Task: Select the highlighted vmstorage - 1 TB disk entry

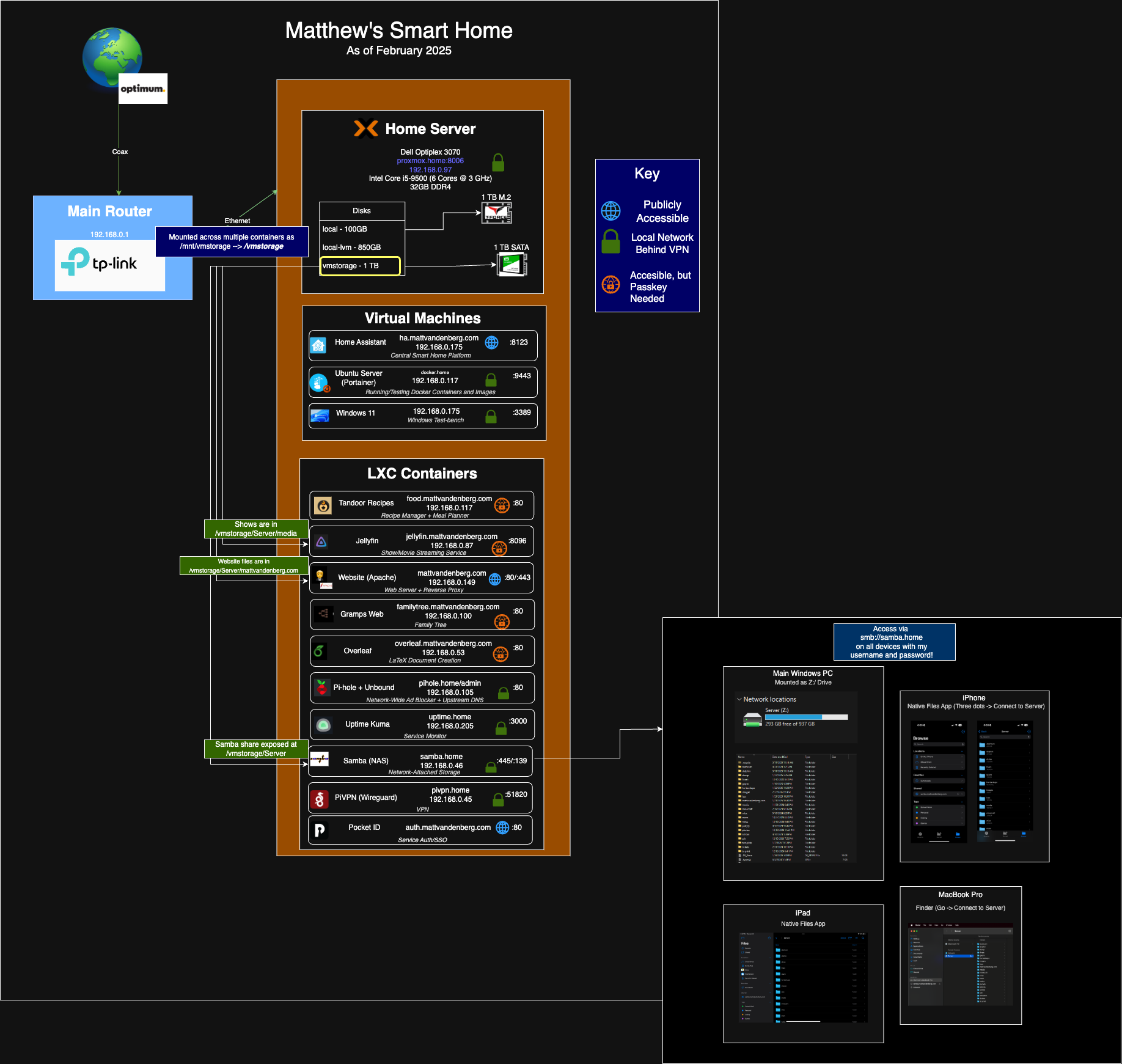Action: pyautogui.click(x=361, y=266)
